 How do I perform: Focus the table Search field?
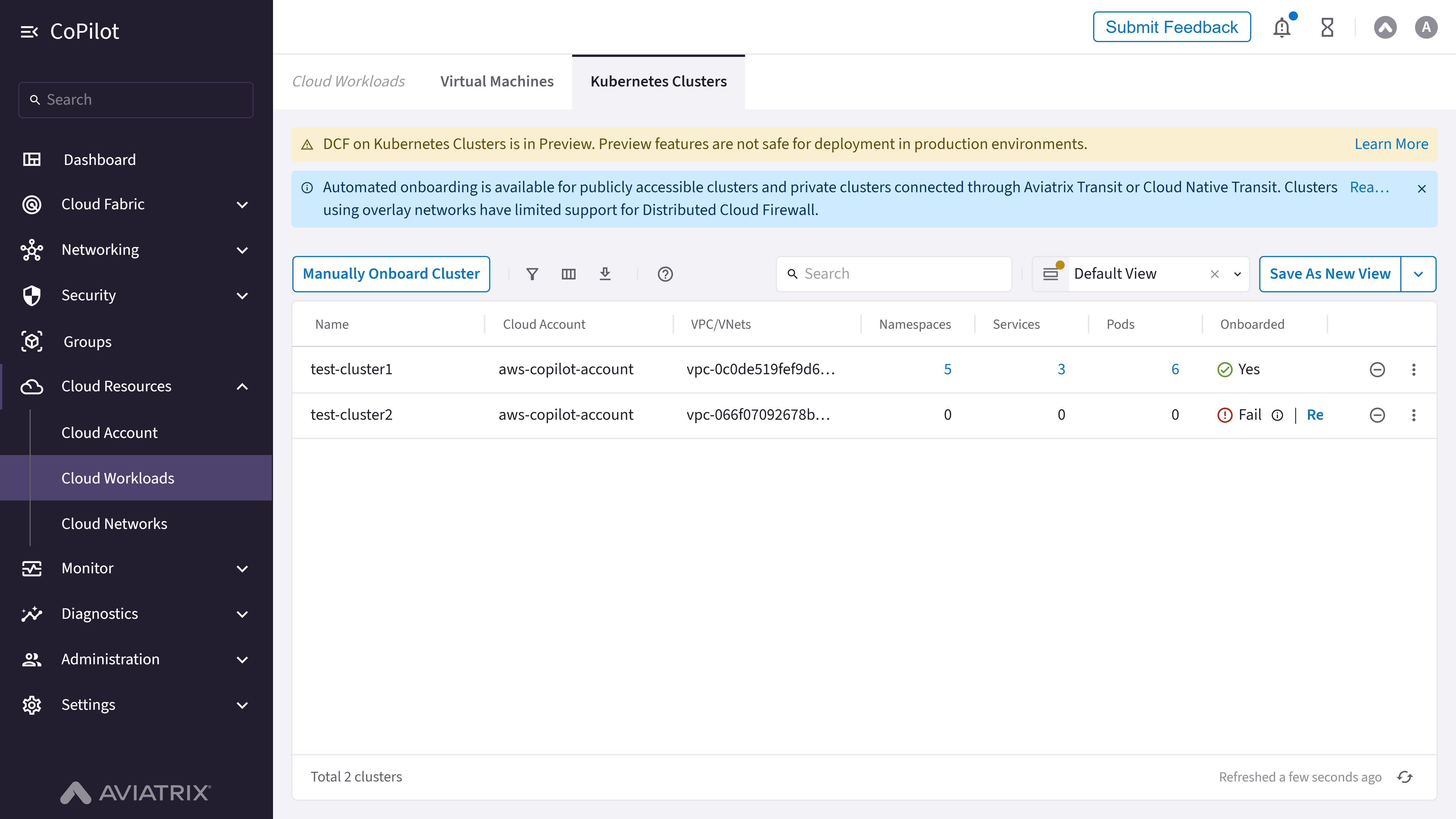click(894, 274)
